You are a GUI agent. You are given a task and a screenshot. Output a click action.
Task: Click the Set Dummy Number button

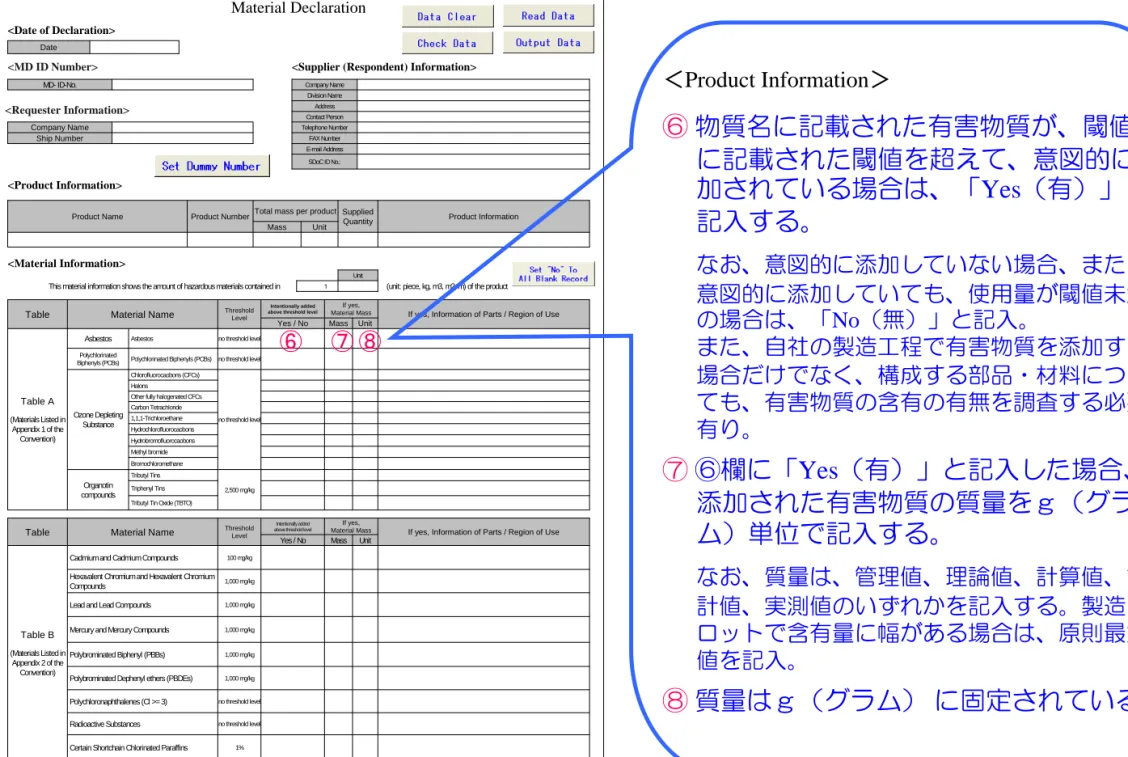212,166
